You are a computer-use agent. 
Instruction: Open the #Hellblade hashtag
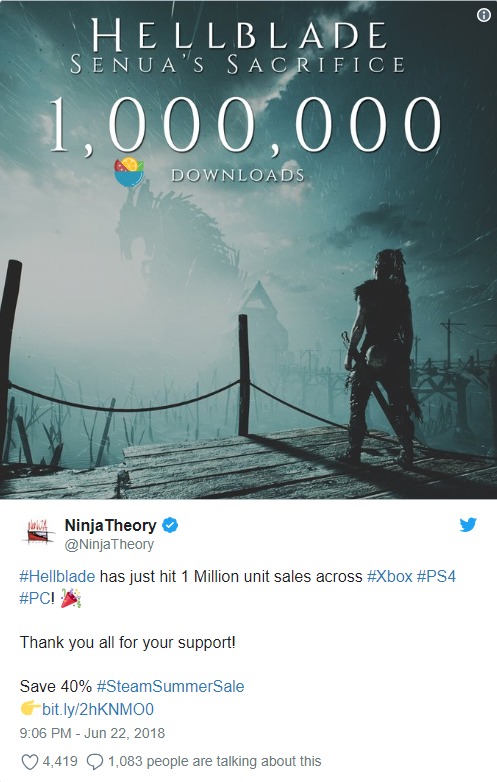click(57, 577)
